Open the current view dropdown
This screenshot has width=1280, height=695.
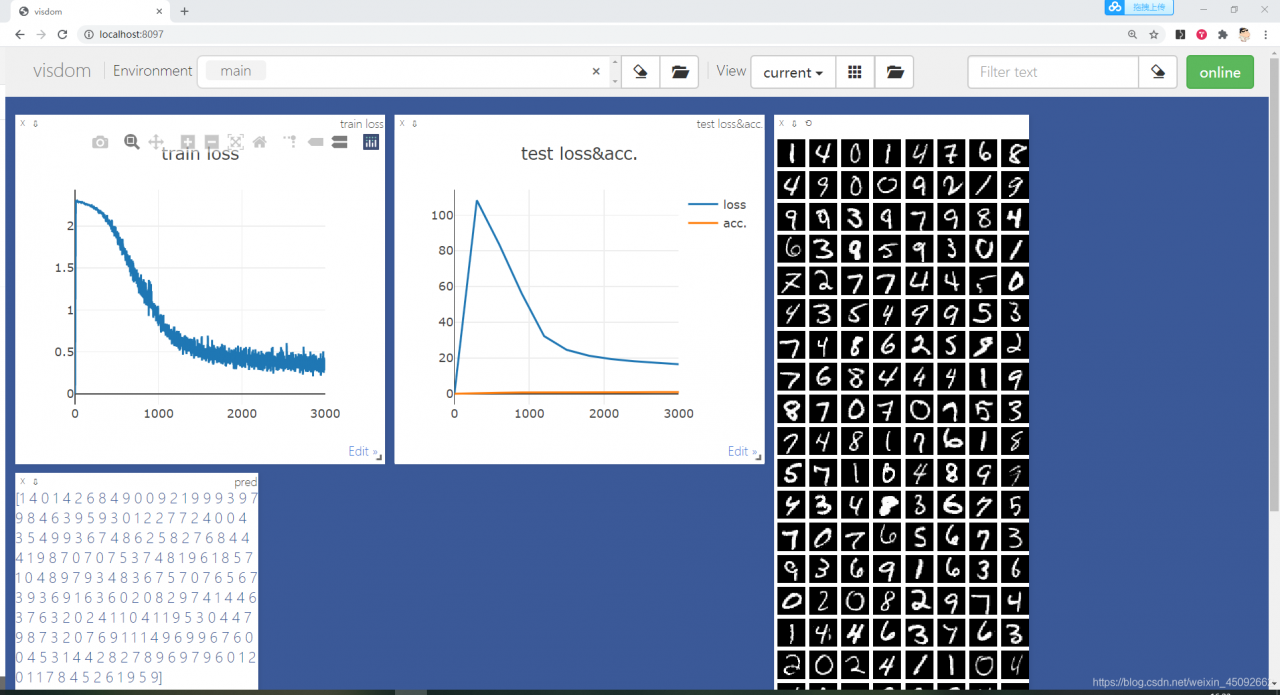pos(793,72)
